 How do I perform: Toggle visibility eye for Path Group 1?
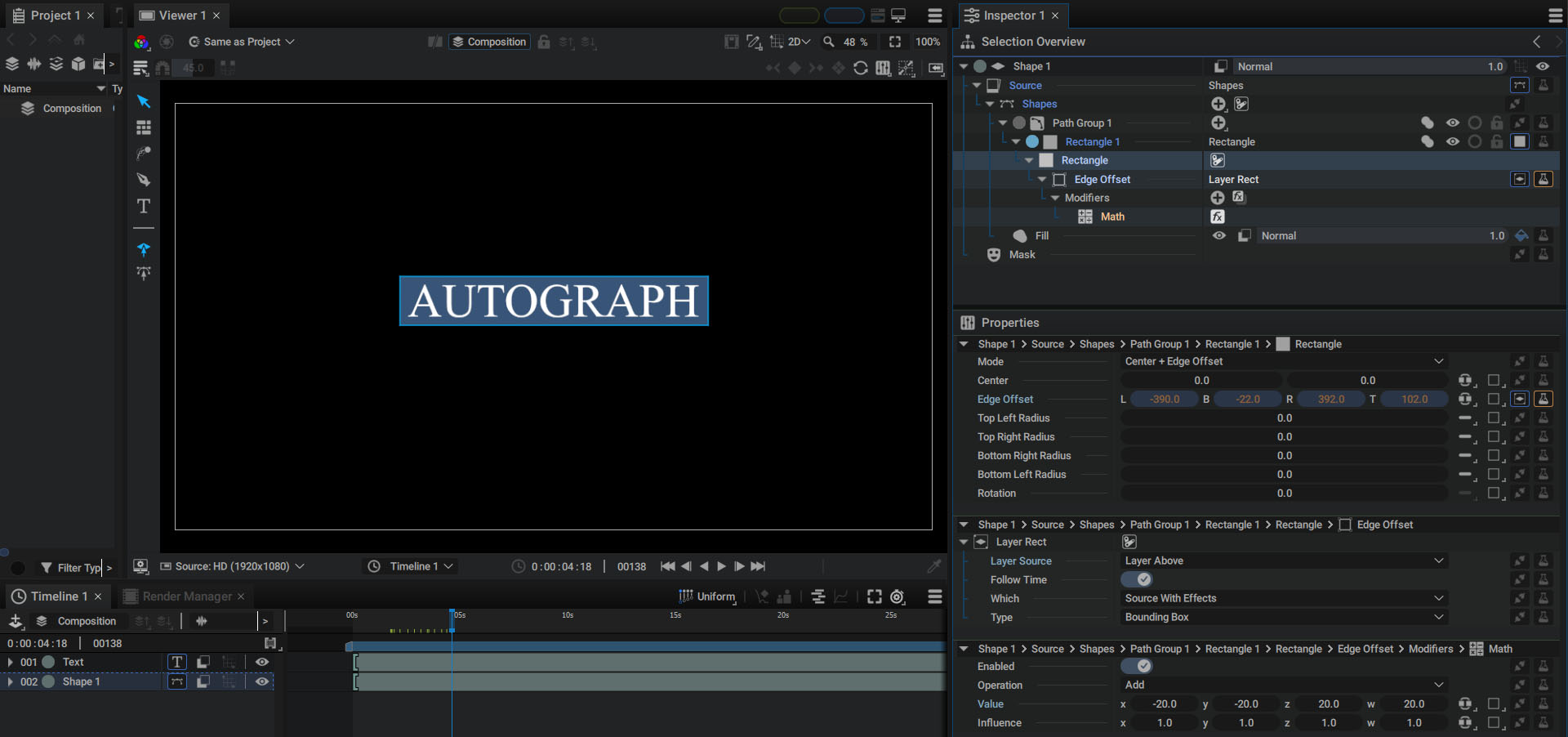1453,123
